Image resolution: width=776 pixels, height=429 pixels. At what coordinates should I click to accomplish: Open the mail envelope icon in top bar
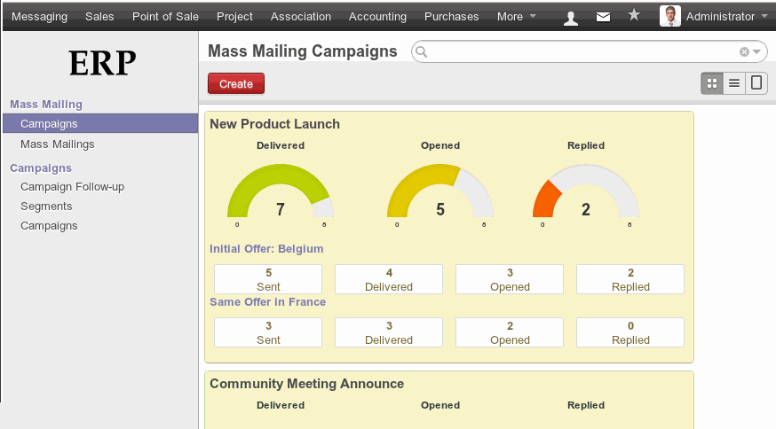click(603, 17)
